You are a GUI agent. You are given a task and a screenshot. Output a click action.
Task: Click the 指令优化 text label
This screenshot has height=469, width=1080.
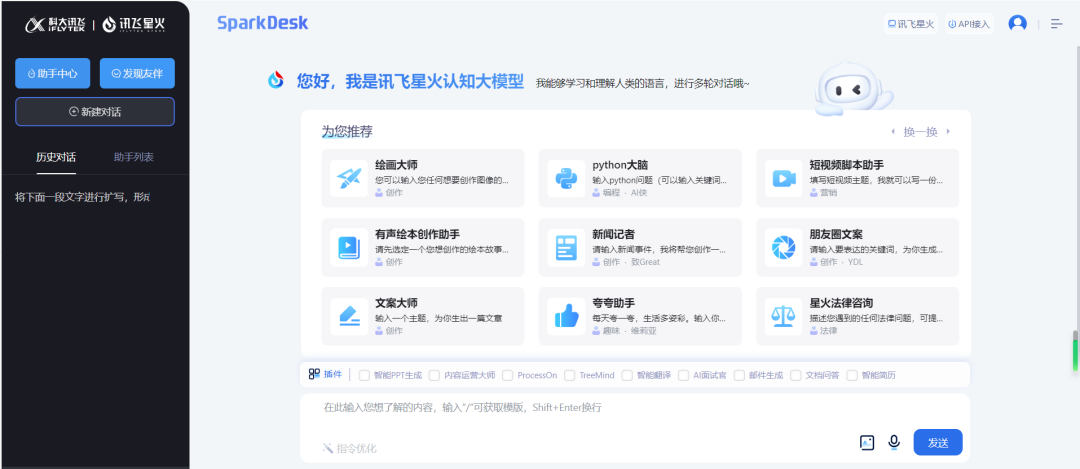click(357, 448)
